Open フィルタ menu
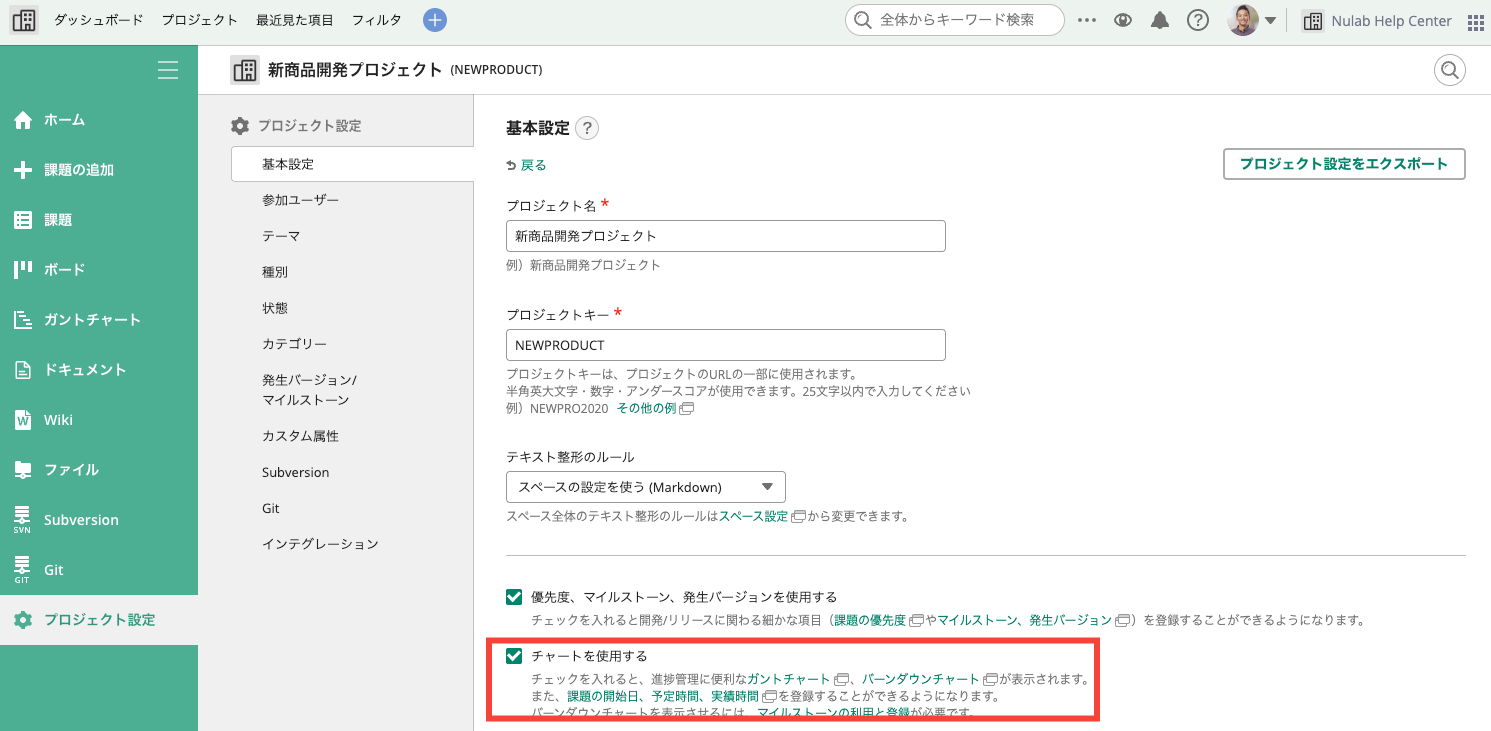This screenshot has width=1491, height=731. [377, 20]
